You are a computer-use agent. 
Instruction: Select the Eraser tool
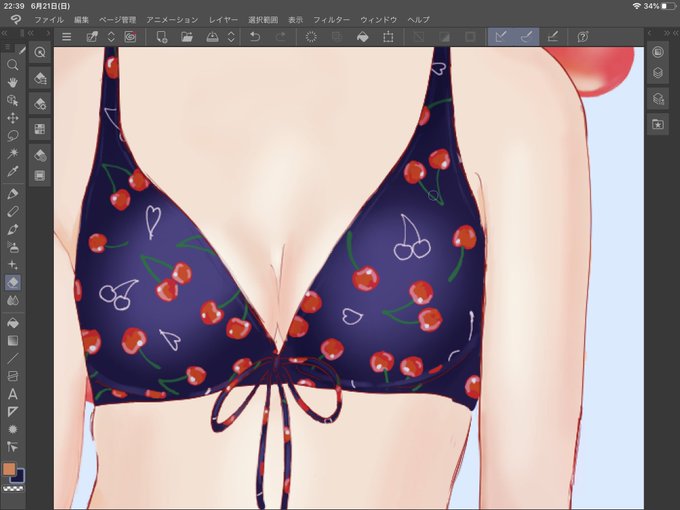click(x=13, y=282)
